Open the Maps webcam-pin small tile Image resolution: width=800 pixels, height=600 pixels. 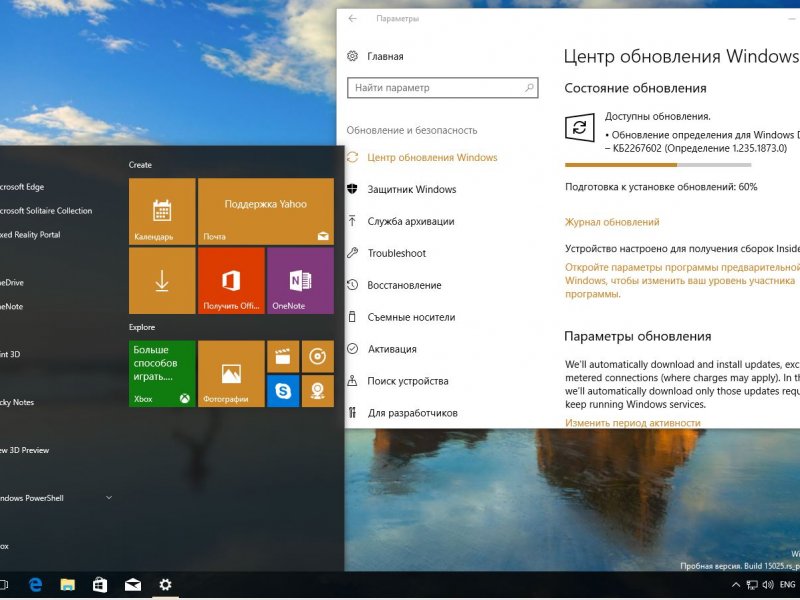[x=318, y=391]
